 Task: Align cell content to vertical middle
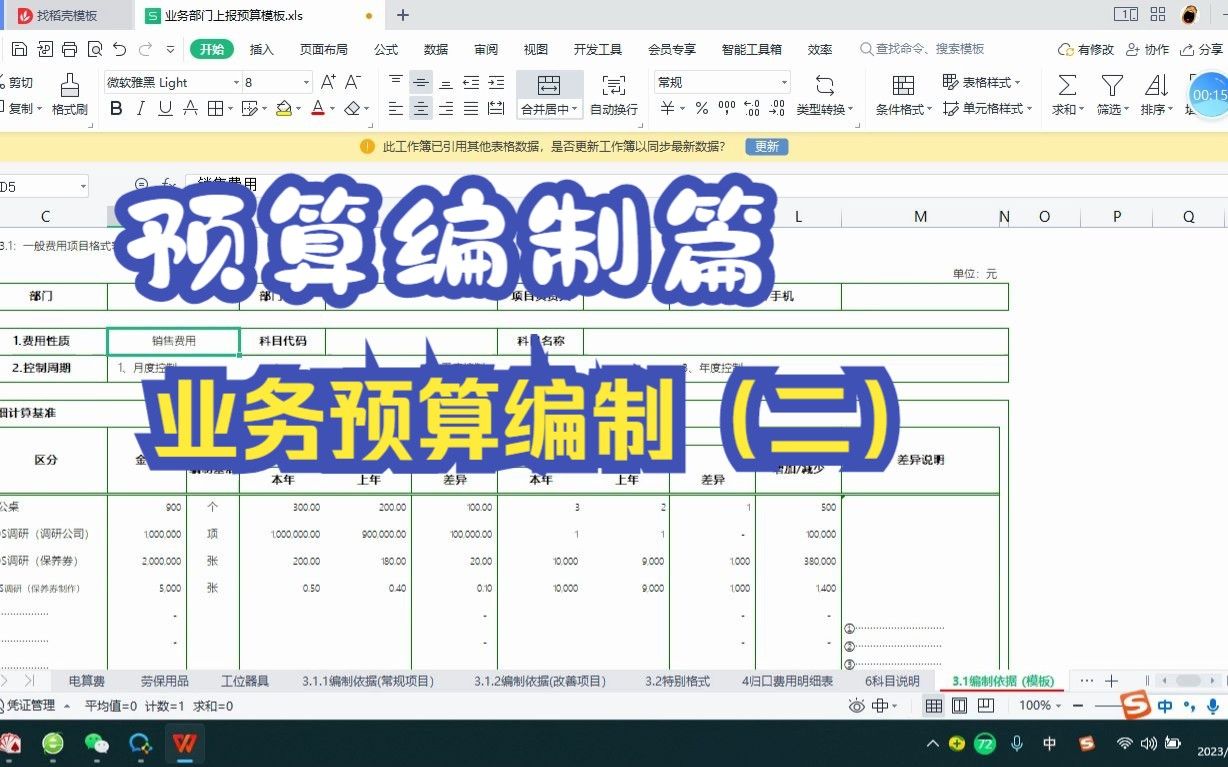coord(421,82)
